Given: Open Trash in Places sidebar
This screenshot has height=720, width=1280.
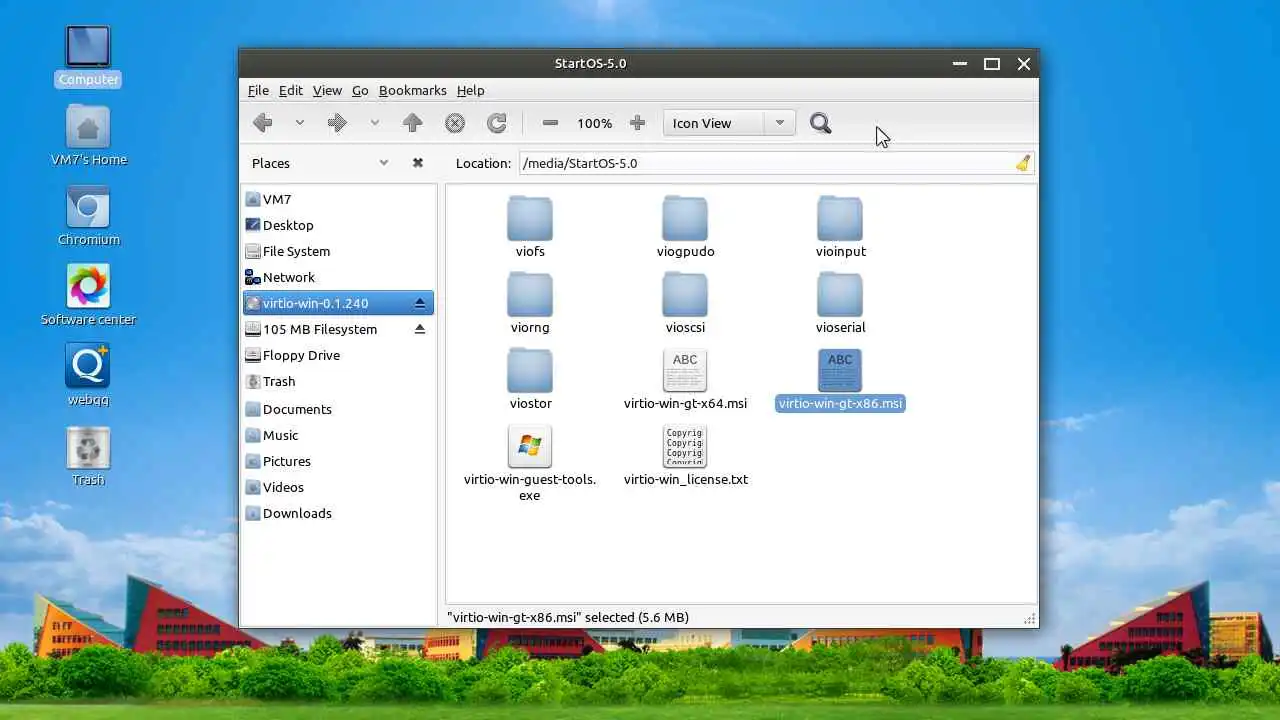Looking at the screenshot, I should tap(338, 381).
